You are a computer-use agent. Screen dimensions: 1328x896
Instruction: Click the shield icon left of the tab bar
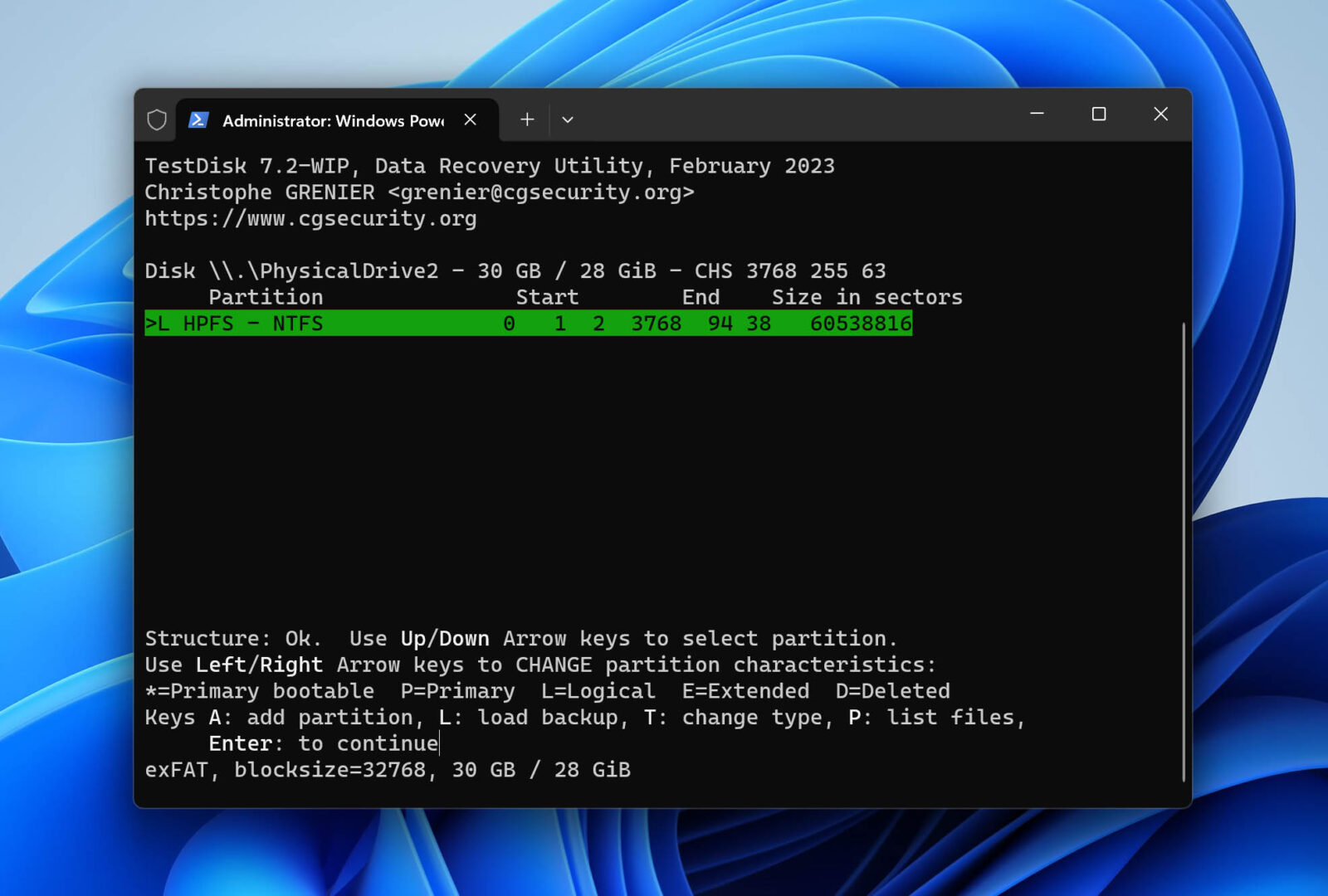[155, 119]
